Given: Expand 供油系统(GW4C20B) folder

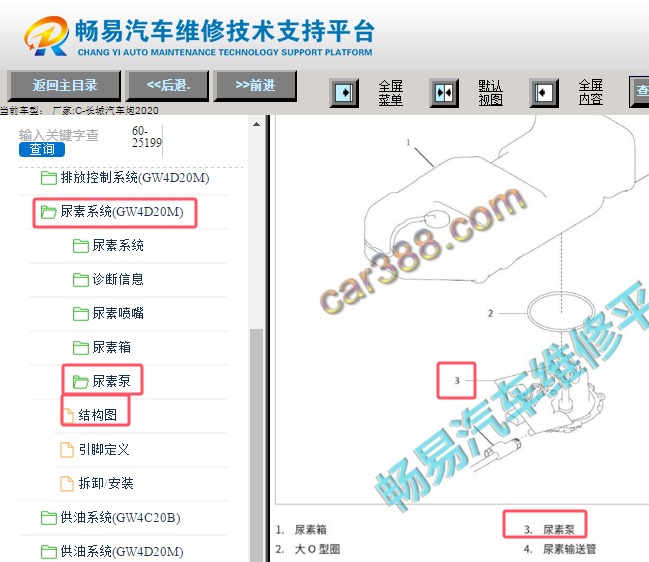Looking at the screenshot, I should pyautogui.click(x=120, y=518).
